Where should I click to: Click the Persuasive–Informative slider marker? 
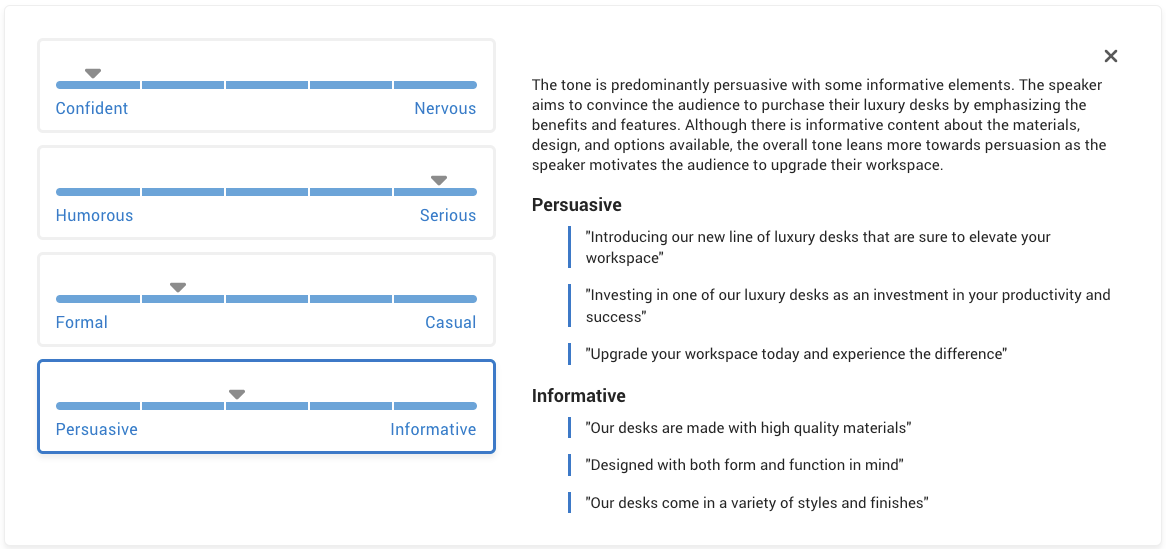pos(237,394)
